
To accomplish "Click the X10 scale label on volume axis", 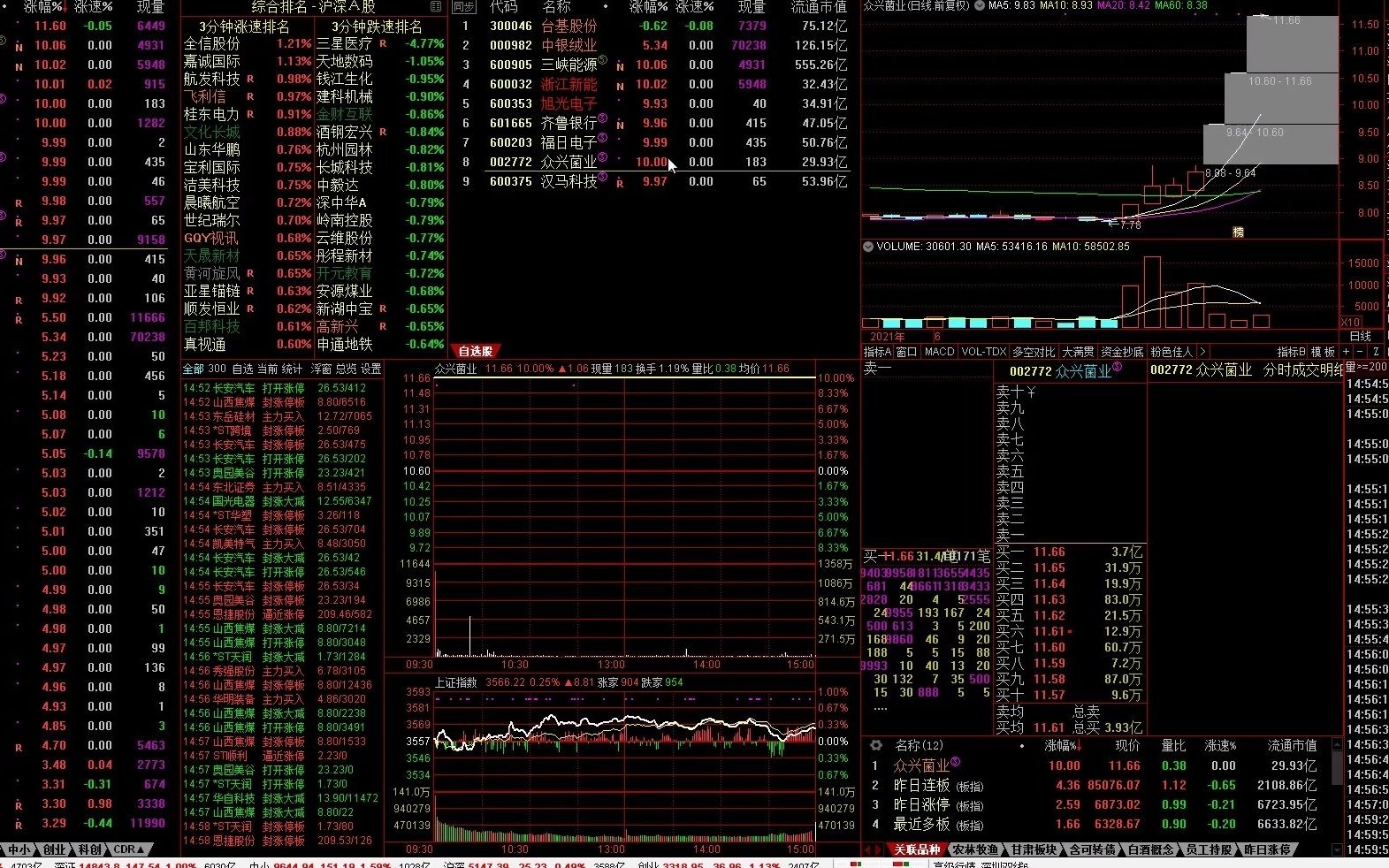I will click(1351, 323).
